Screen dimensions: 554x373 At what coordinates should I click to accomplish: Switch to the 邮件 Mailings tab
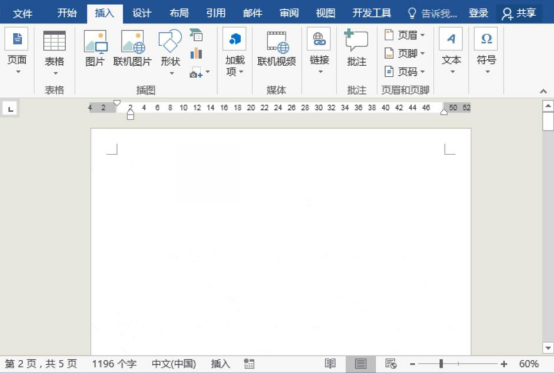[x=252, y=13]
